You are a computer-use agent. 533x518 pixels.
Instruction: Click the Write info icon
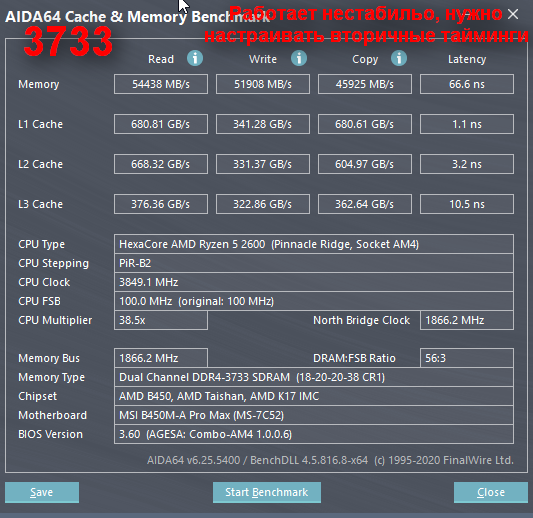coord(299,58)
